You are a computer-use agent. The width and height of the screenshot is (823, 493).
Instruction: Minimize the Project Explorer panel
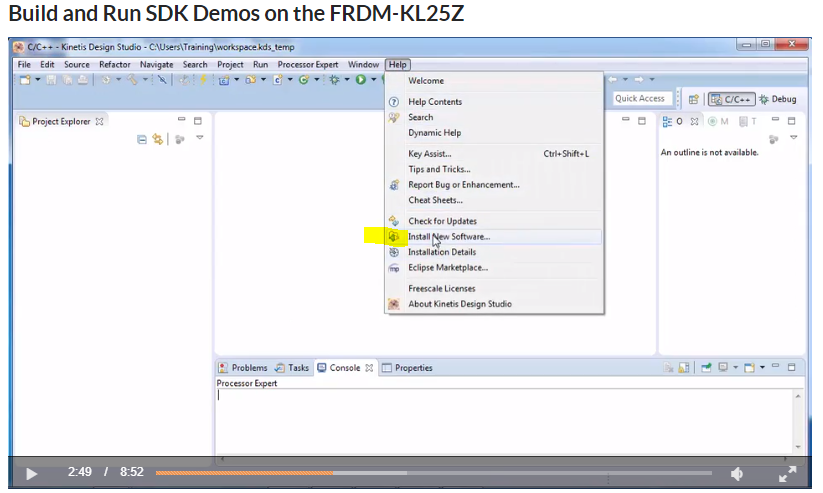(182, 120)
